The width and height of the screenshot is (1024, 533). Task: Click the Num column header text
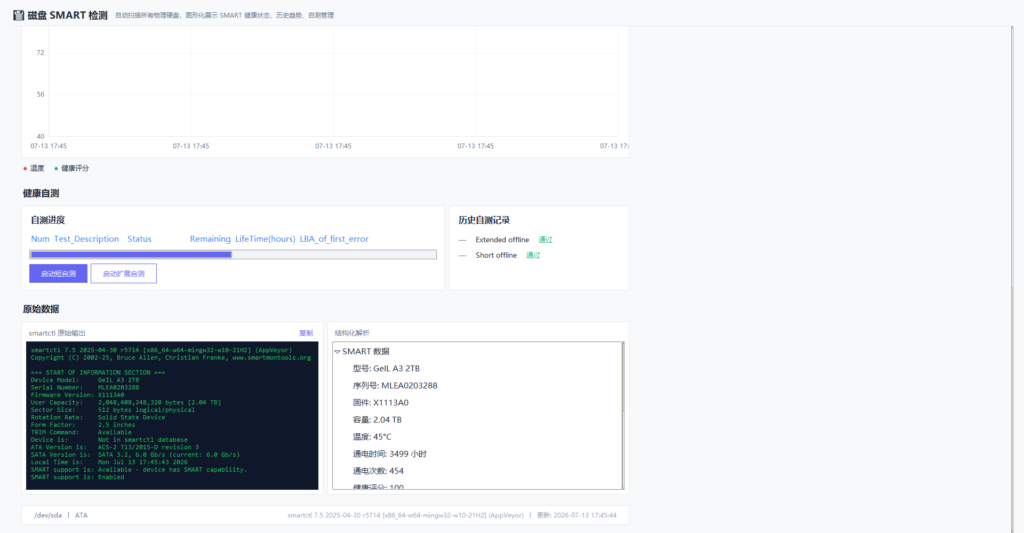[x=40, y=239]
